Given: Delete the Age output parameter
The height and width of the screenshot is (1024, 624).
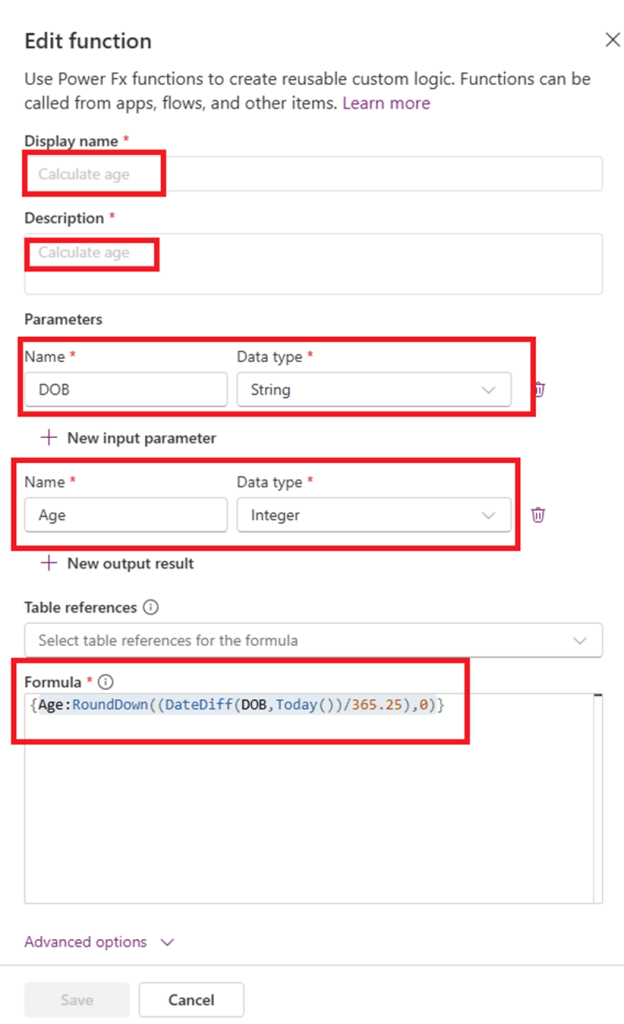Looking at the screenshot, I should (538, 514).
